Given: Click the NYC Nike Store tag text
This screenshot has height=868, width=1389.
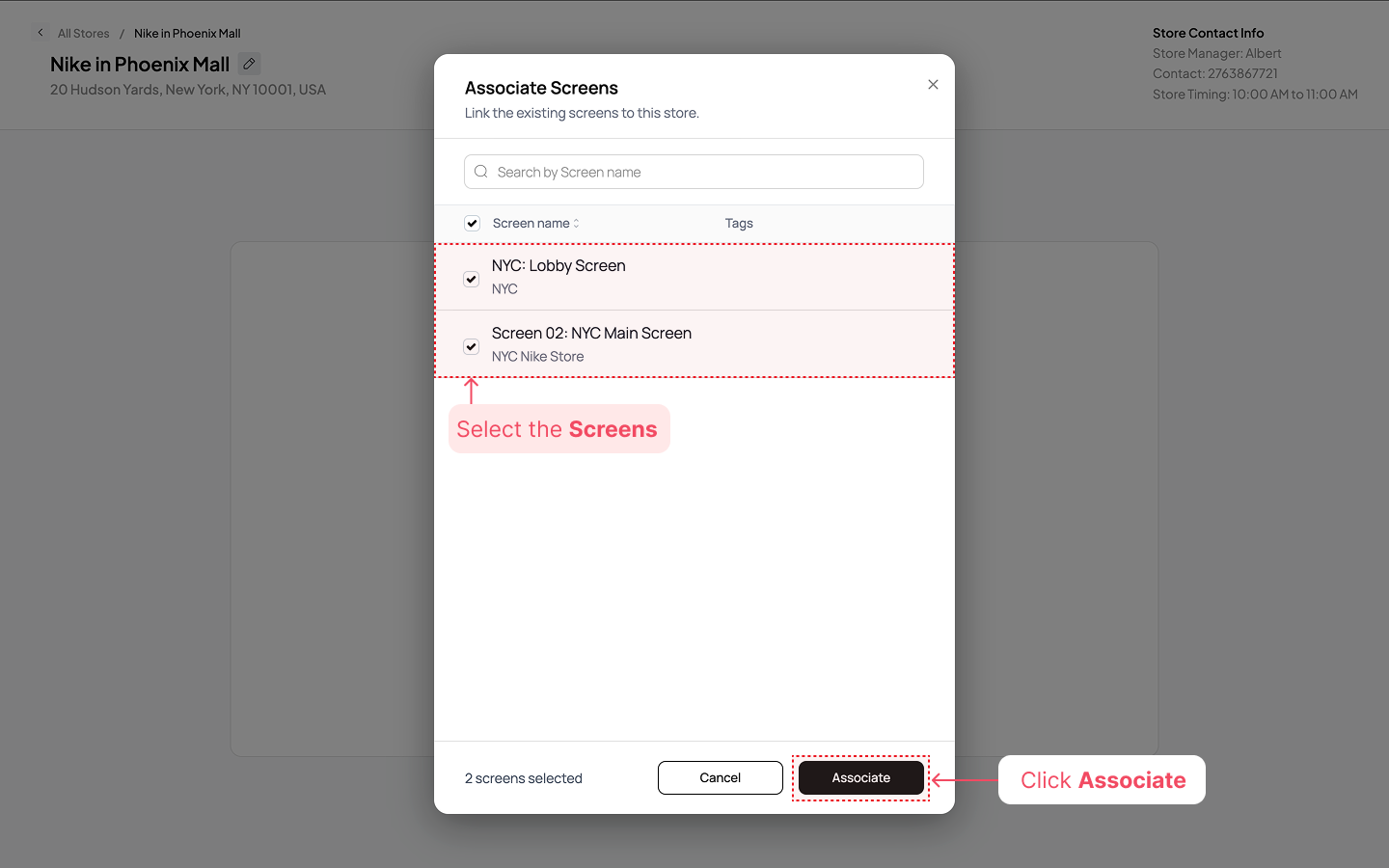Looking at the screenshot, I should pyautogui.click(x=537, y=357).
